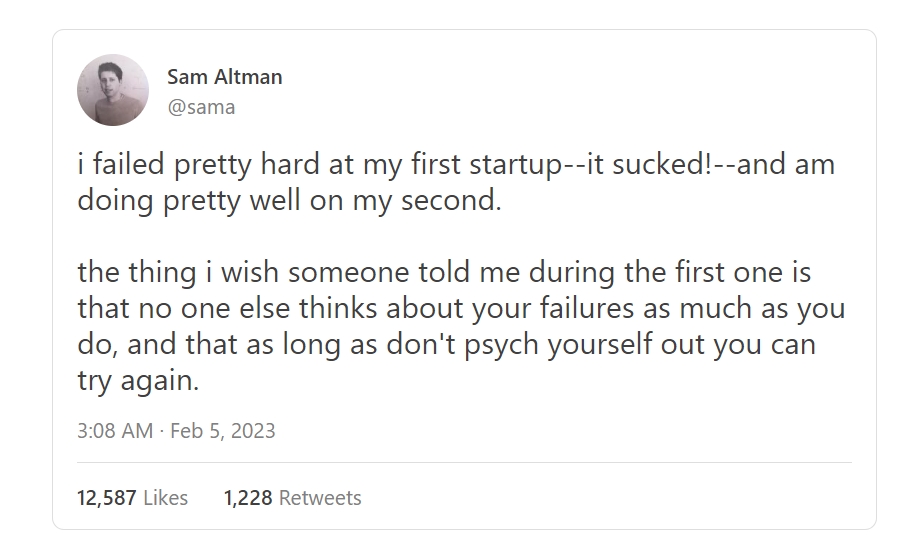Open the 12,587 likes count
Viewport: 909px width, 546px height.
(x=108, y=497)
